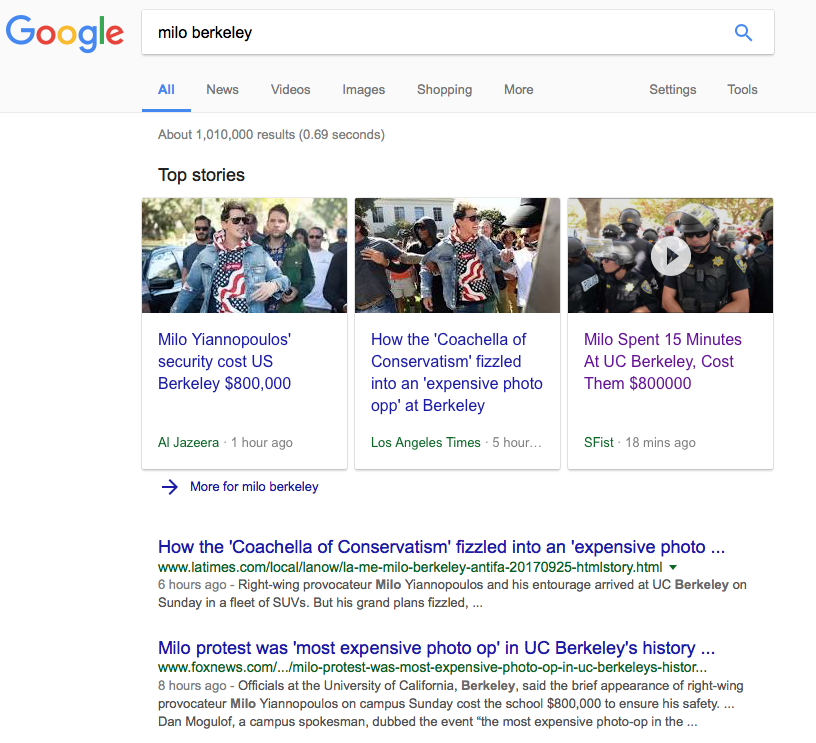Open the Los Angeles Times story image
Screen dimensions: 816x743
click(x=457, y=255)
